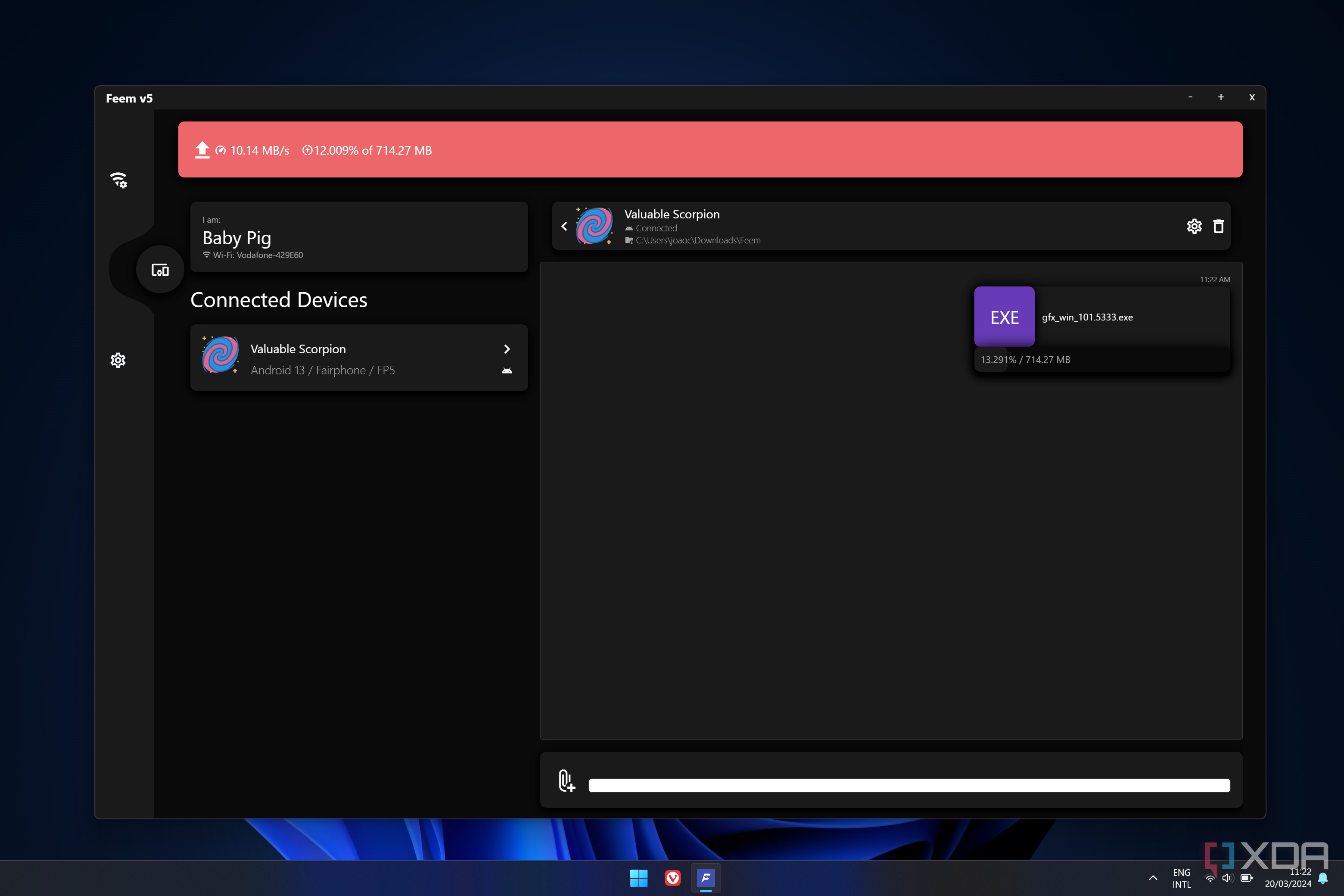Click the upload arrow icon in red banner
1344x896 pixels.
tap(202, 150)
